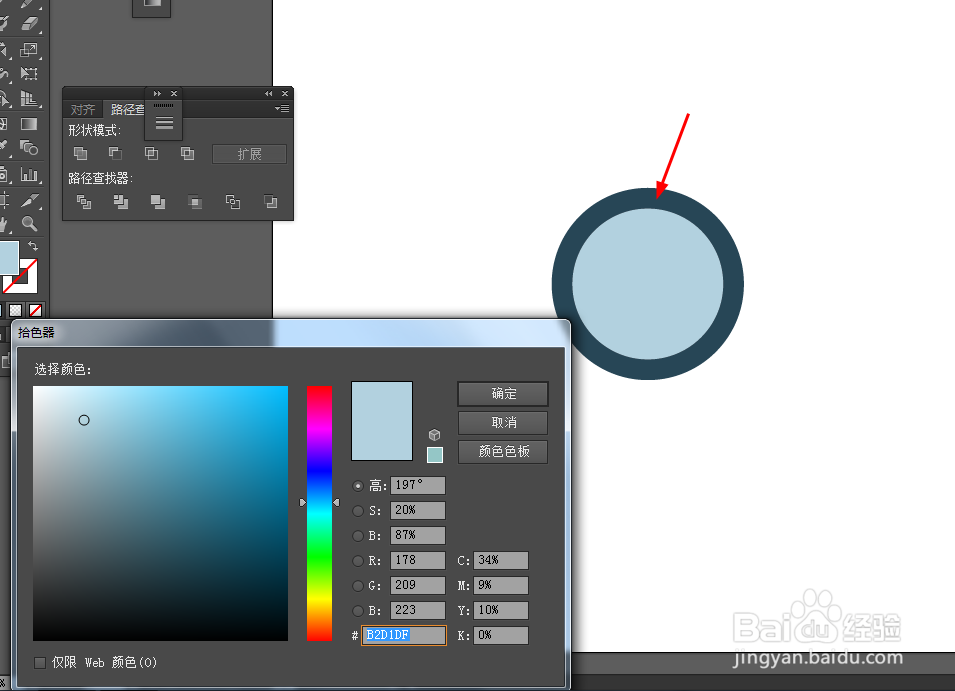Screen dimensions: 955x691
Task: Select the B blue radio button (223)
Action: (x=358, y=611)
